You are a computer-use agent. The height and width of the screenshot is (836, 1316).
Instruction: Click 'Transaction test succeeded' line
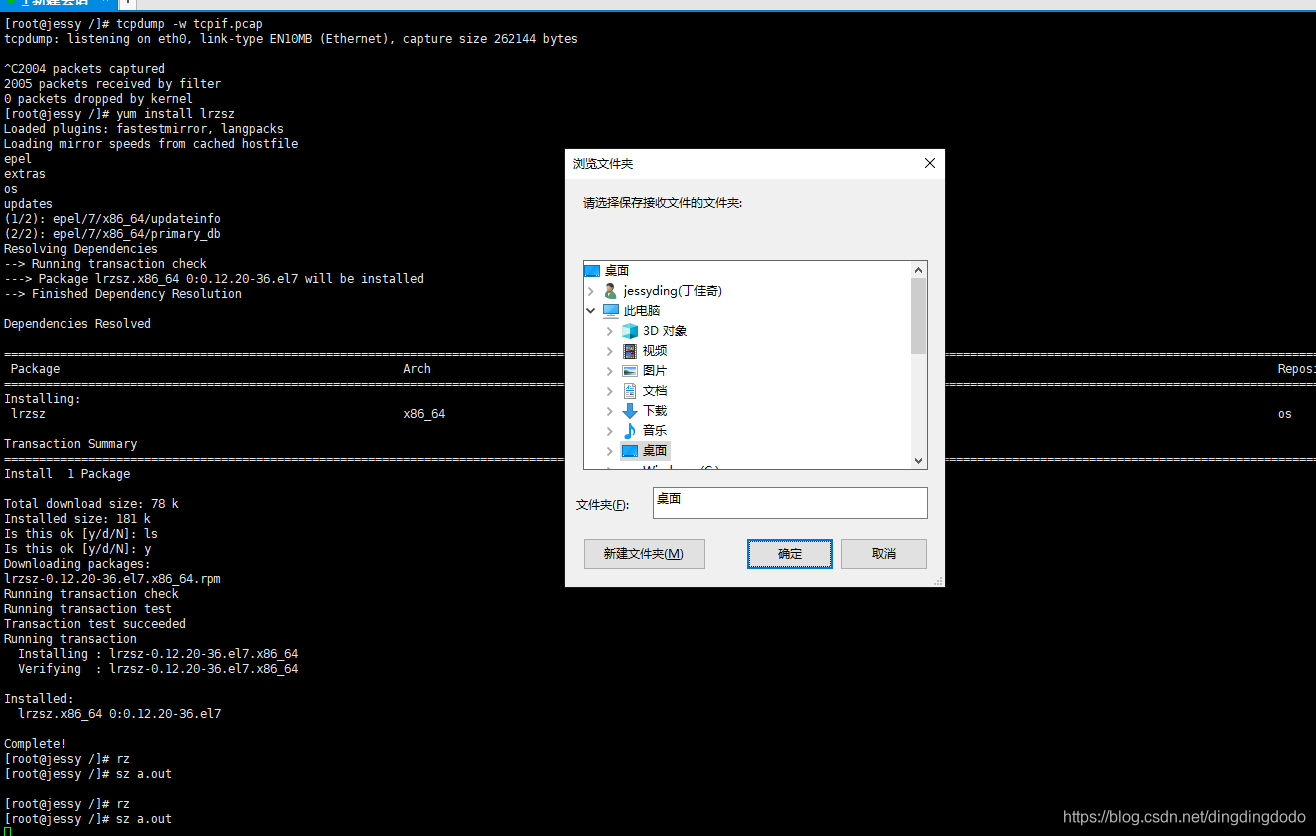(x=95, y=624)
